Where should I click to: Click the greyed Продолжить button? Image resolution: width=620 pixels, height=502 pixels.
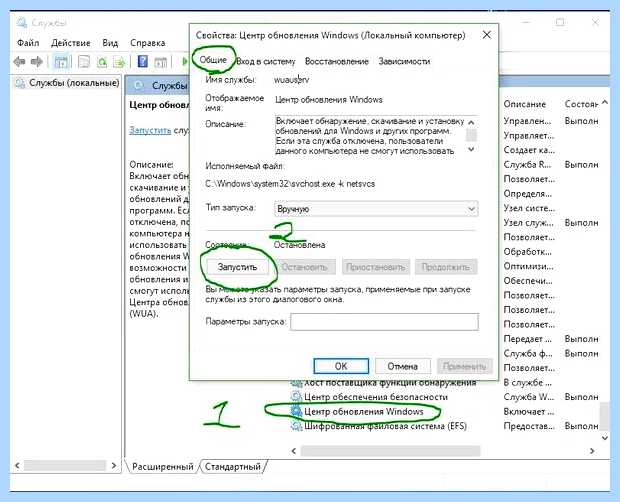(x=446, y=267)
